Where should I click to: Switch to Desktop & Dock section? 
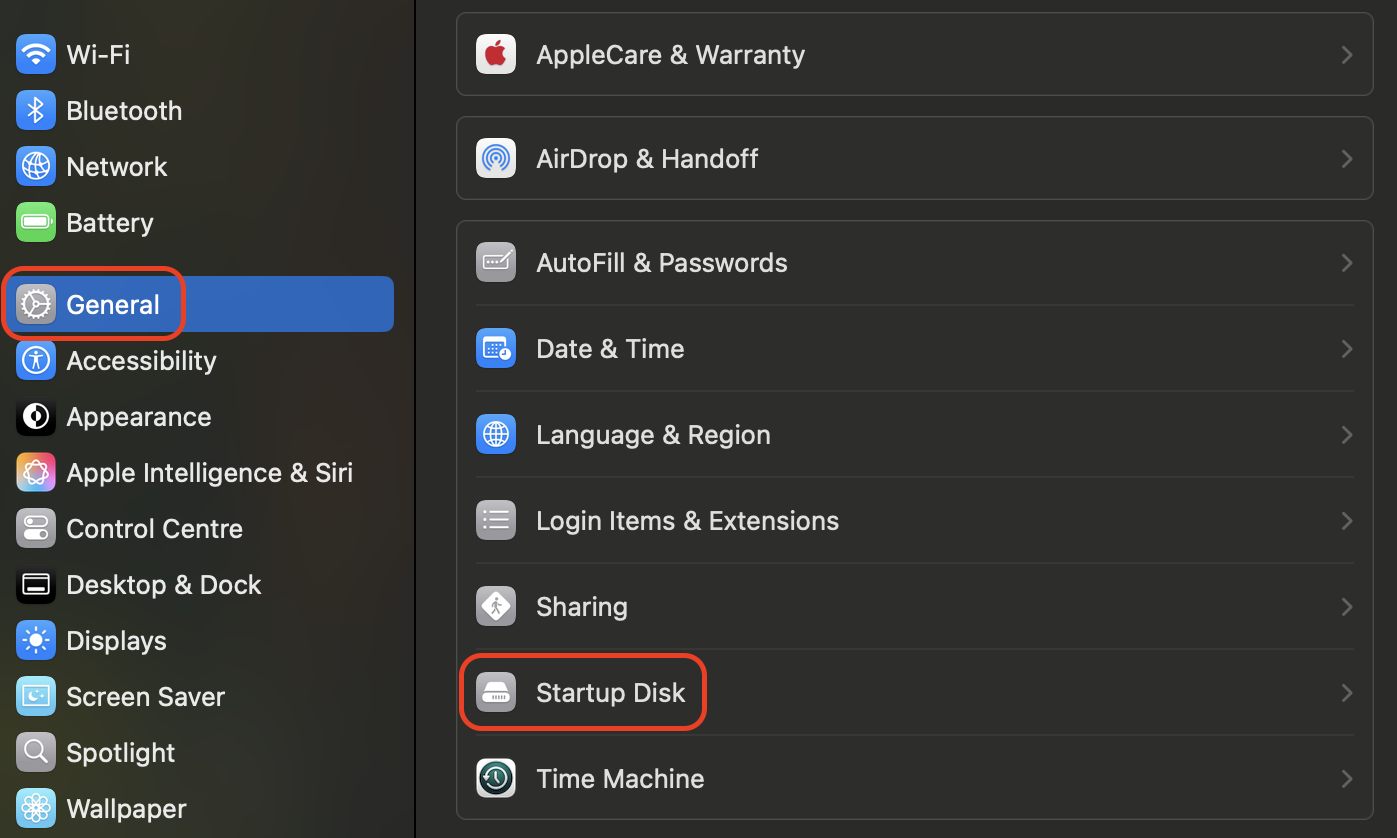click(163, 584)
